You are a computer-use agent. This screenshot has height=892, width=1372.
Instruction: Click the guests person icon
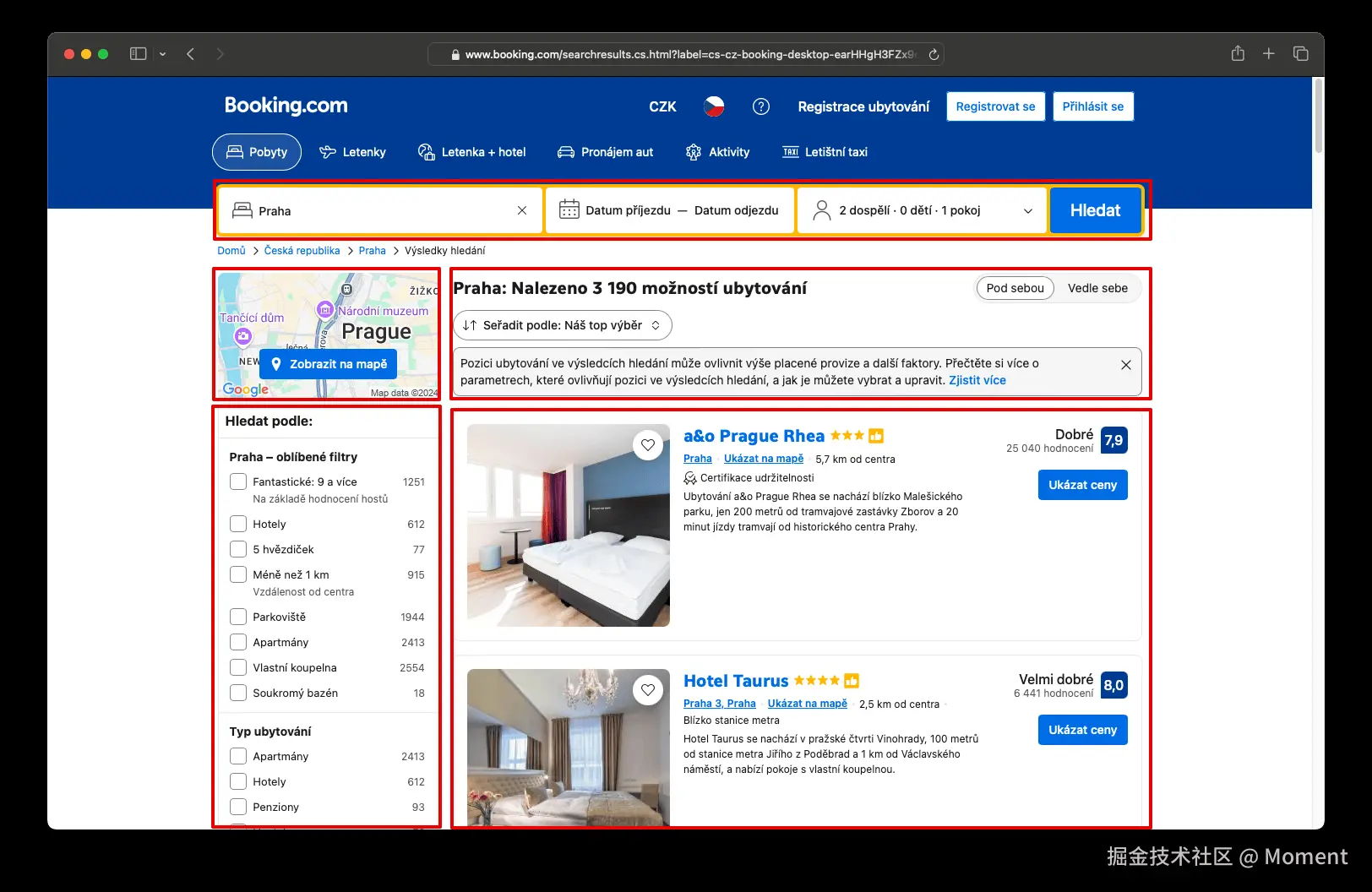(x=822, y=209)
